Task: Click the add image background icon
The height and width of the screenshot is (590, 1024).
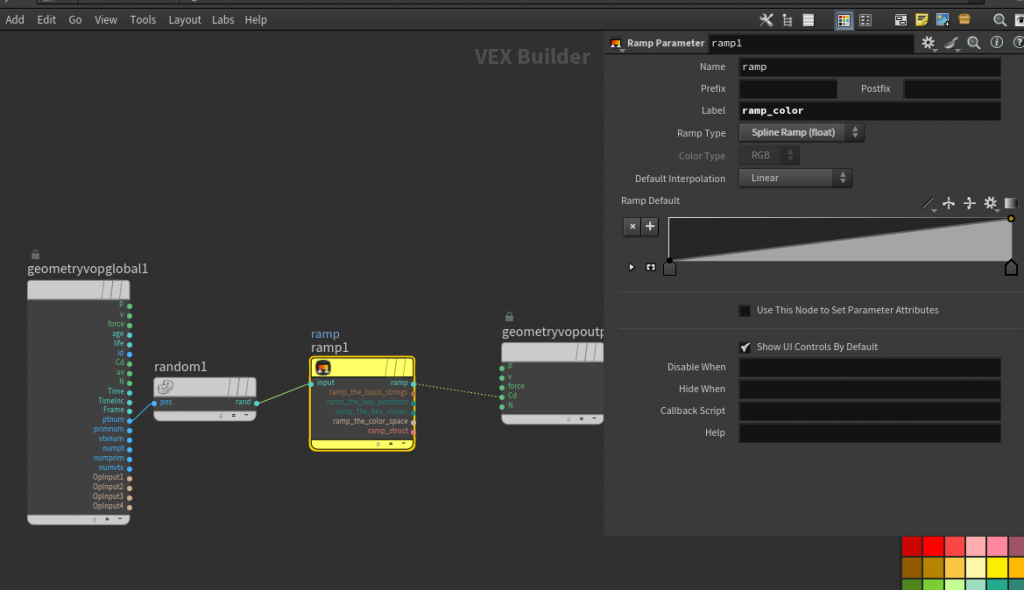Action: pyautogui.click(x=942, y=20)
